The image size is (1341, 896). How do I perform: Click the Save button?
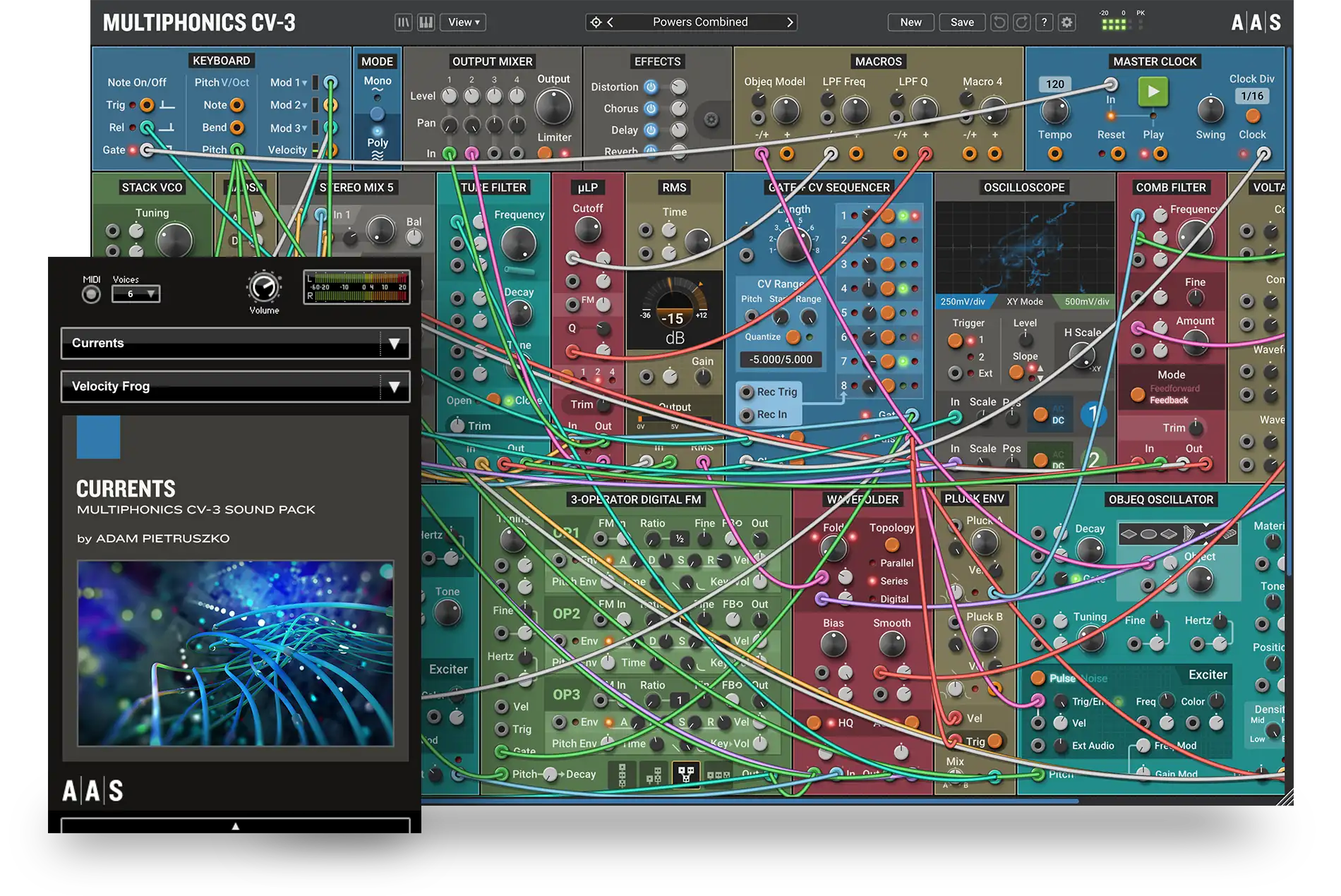pyautogui.click(x=961, y=23)
